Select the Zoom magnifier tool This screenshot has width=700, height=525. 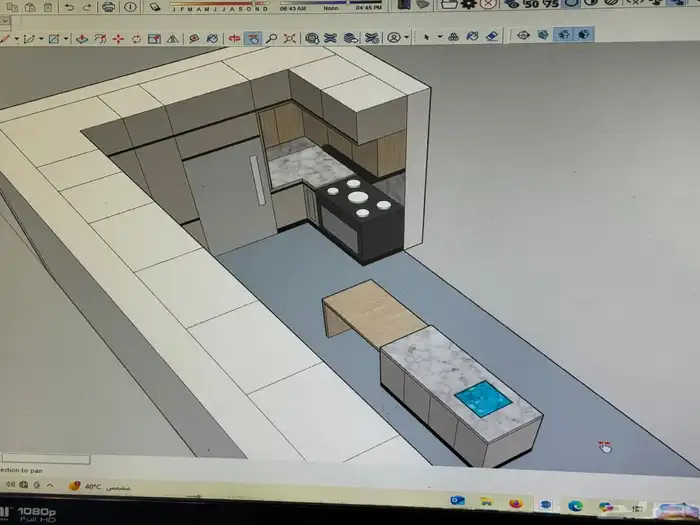[x=271, y=39]
